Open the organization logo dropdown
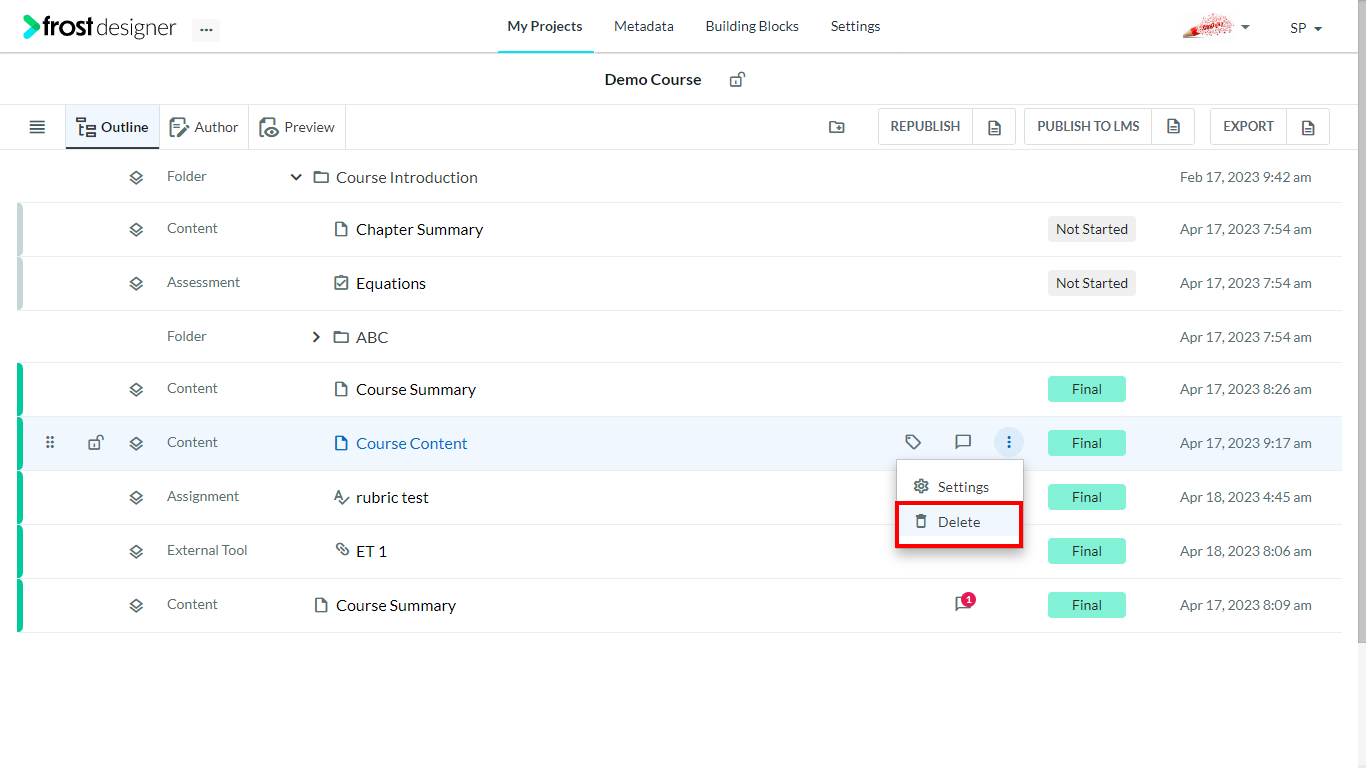This screenshot has height=768, width=1366. pos(1216,27)
